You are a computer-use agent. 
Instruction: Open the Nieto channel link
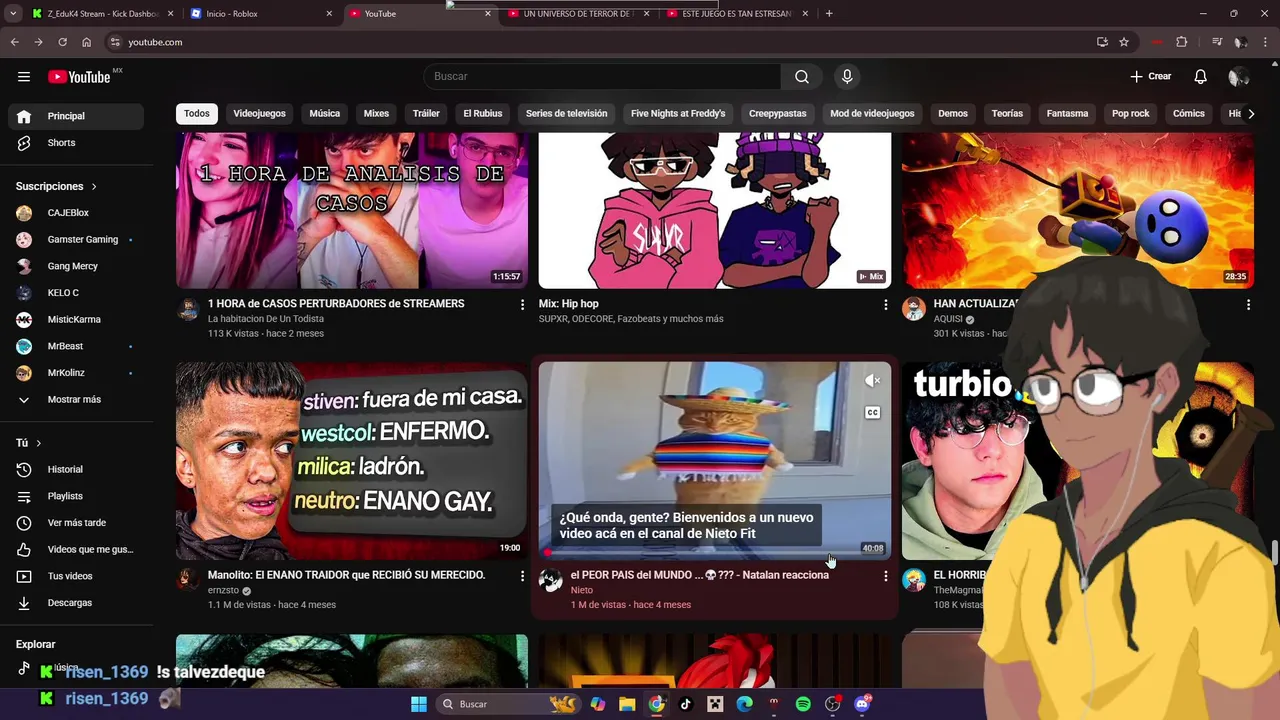point(582,590)
